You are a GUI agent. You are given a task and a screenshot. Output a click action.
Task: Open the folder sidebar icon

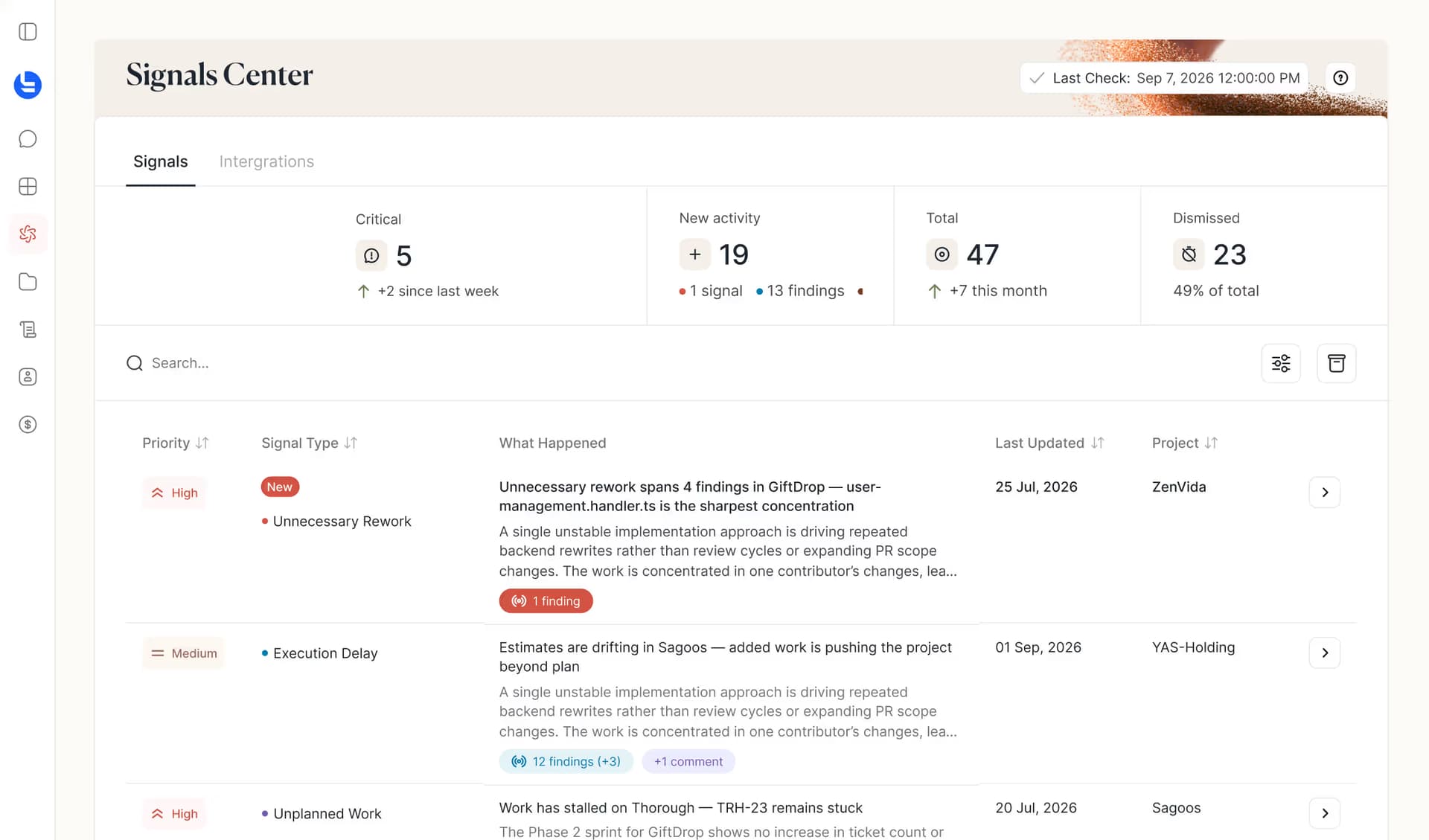[x=28, y=282]
